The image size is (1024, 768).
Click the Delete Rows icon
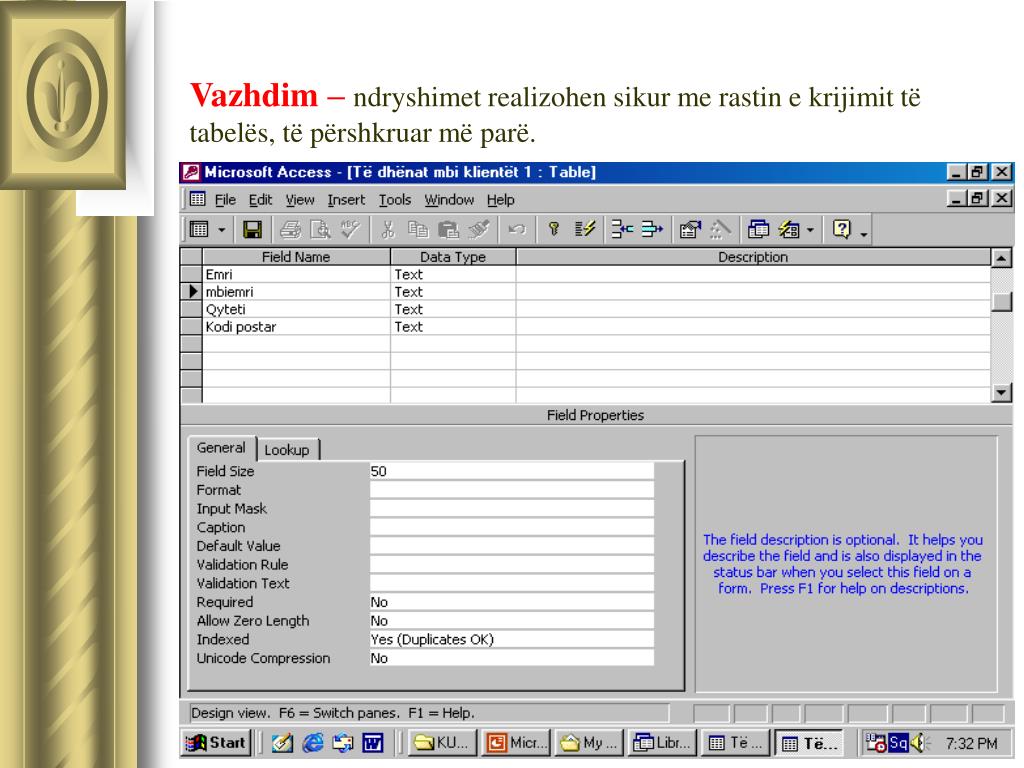point(652,230)
